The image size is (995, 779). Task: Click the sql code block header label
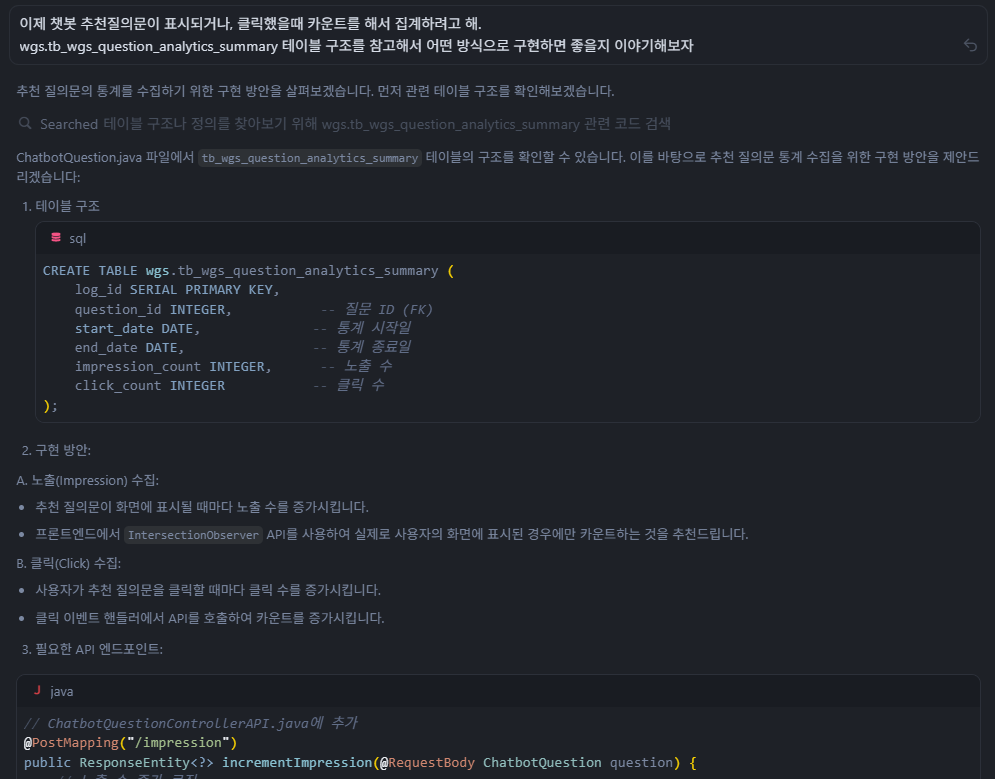tap(78, 238)
